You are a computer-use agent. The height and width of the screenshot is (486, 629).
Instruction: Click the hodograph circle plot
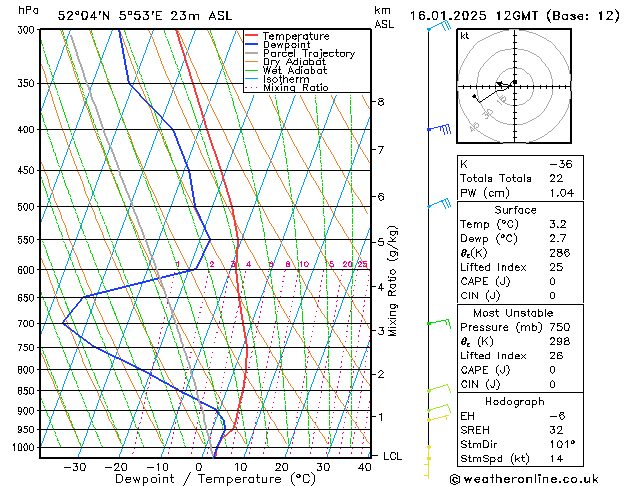(514, 86)
